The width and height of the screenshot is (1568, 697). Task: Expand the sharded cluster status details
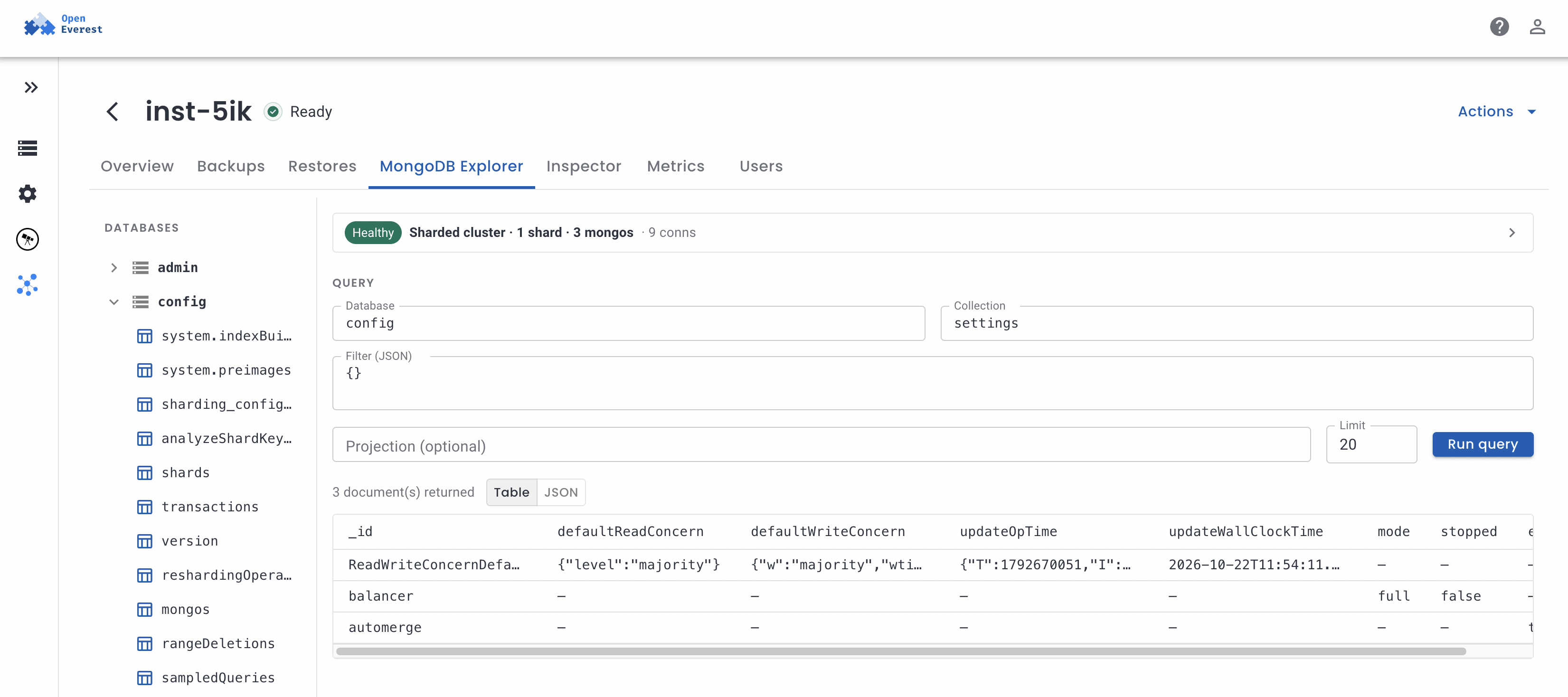(x=1512, y=233)
